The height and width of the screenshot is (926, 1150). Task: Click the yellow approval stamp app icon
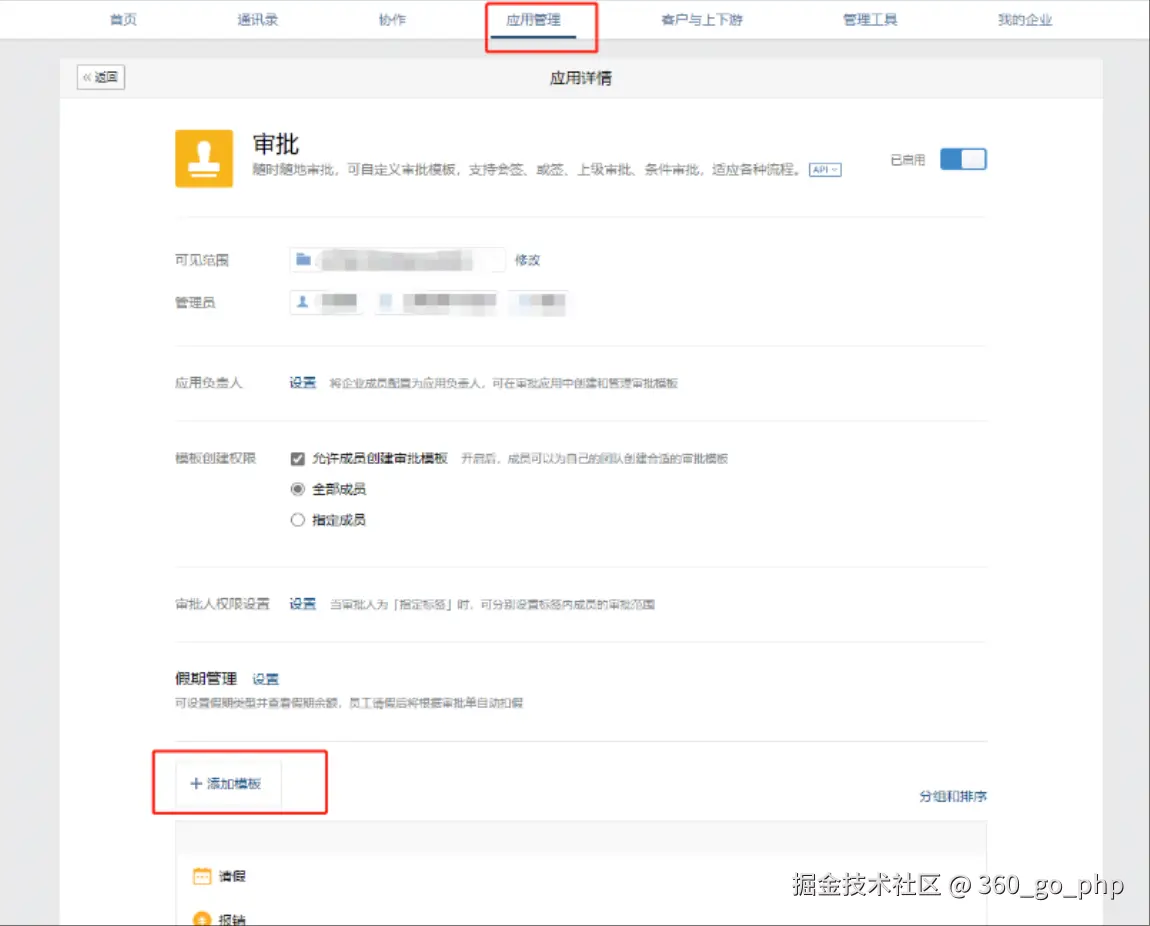(x=204, y=158)
